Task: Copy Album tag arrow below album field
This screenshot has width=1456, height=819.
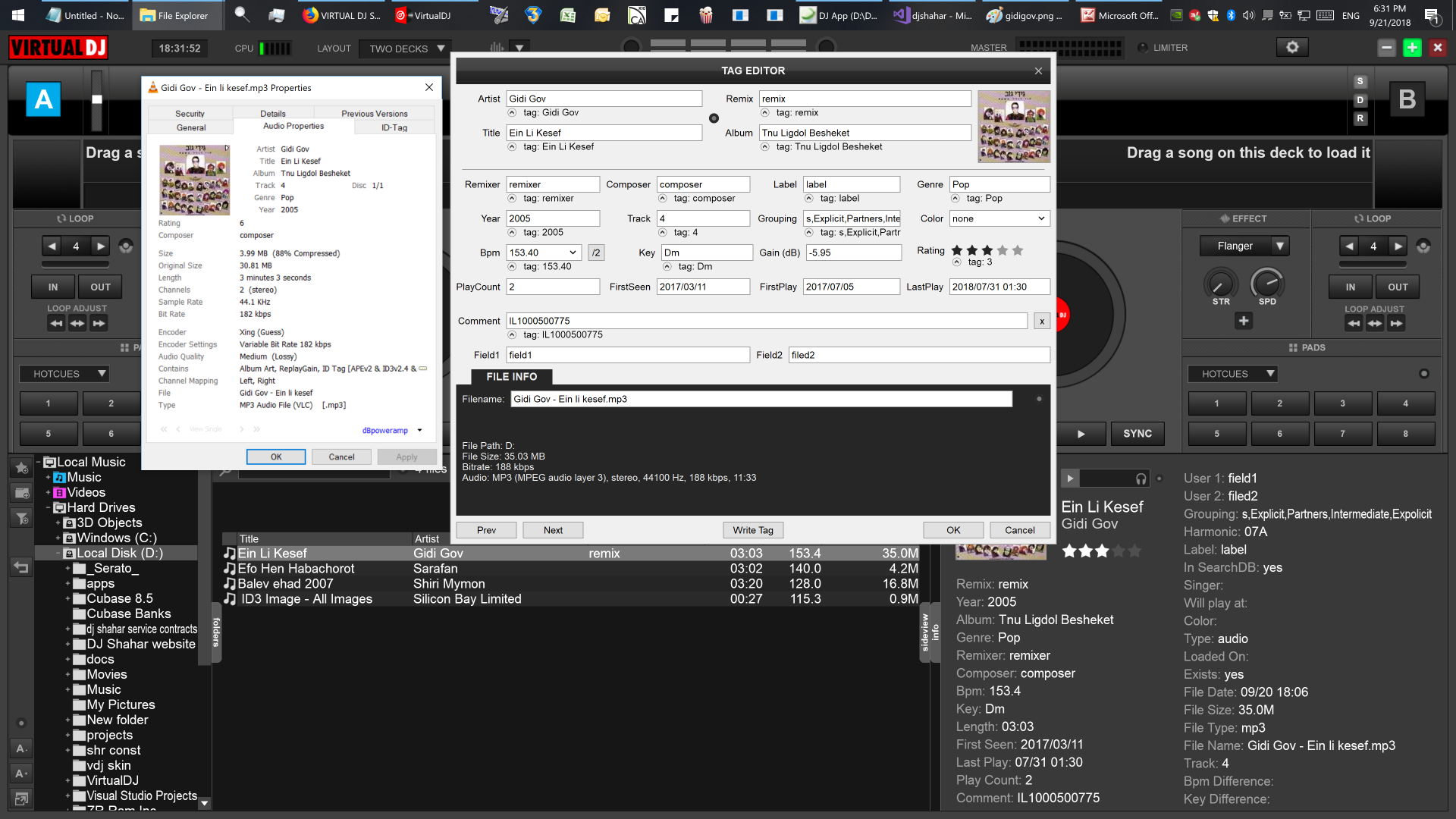Action: click(764, 147)
